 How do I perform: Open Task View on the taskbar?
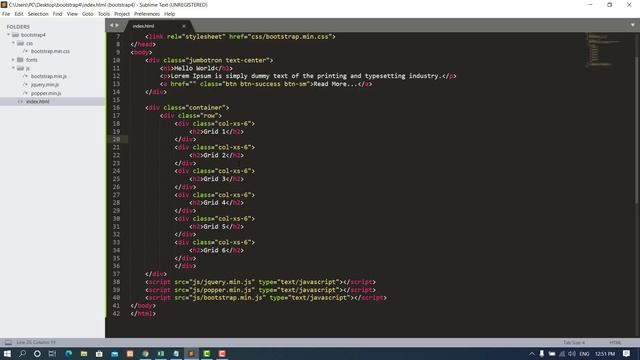click(x=52, y=353)
